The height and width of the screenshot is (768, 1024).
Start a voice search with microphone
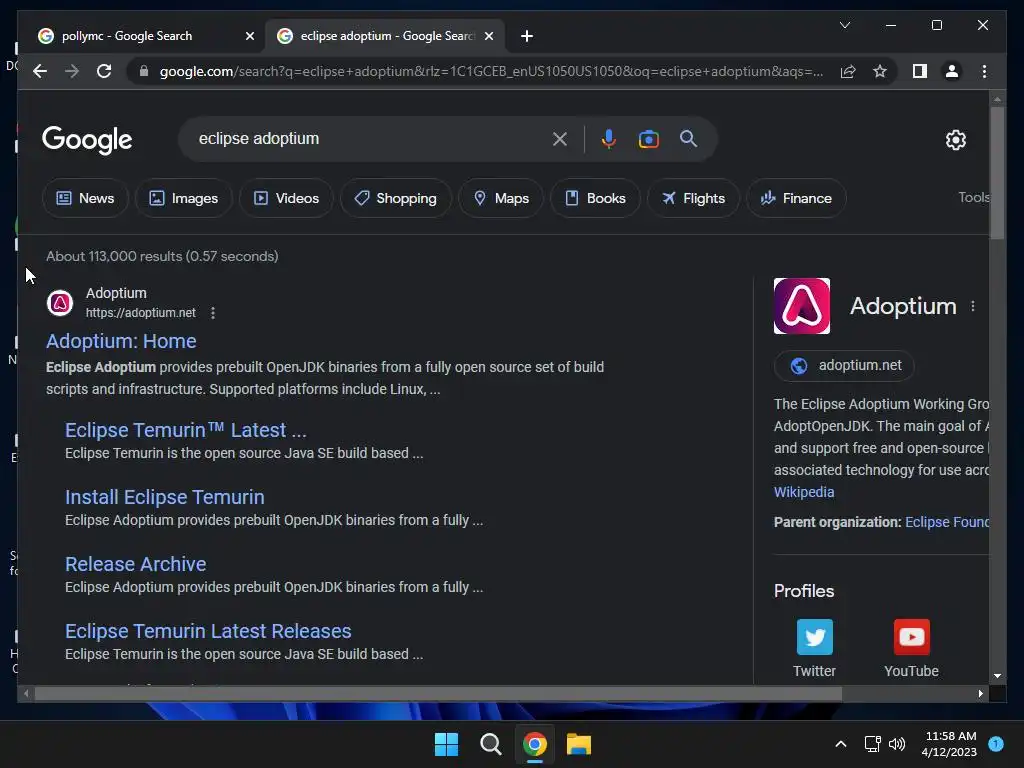pyautogui.click(x=609, y=138)
